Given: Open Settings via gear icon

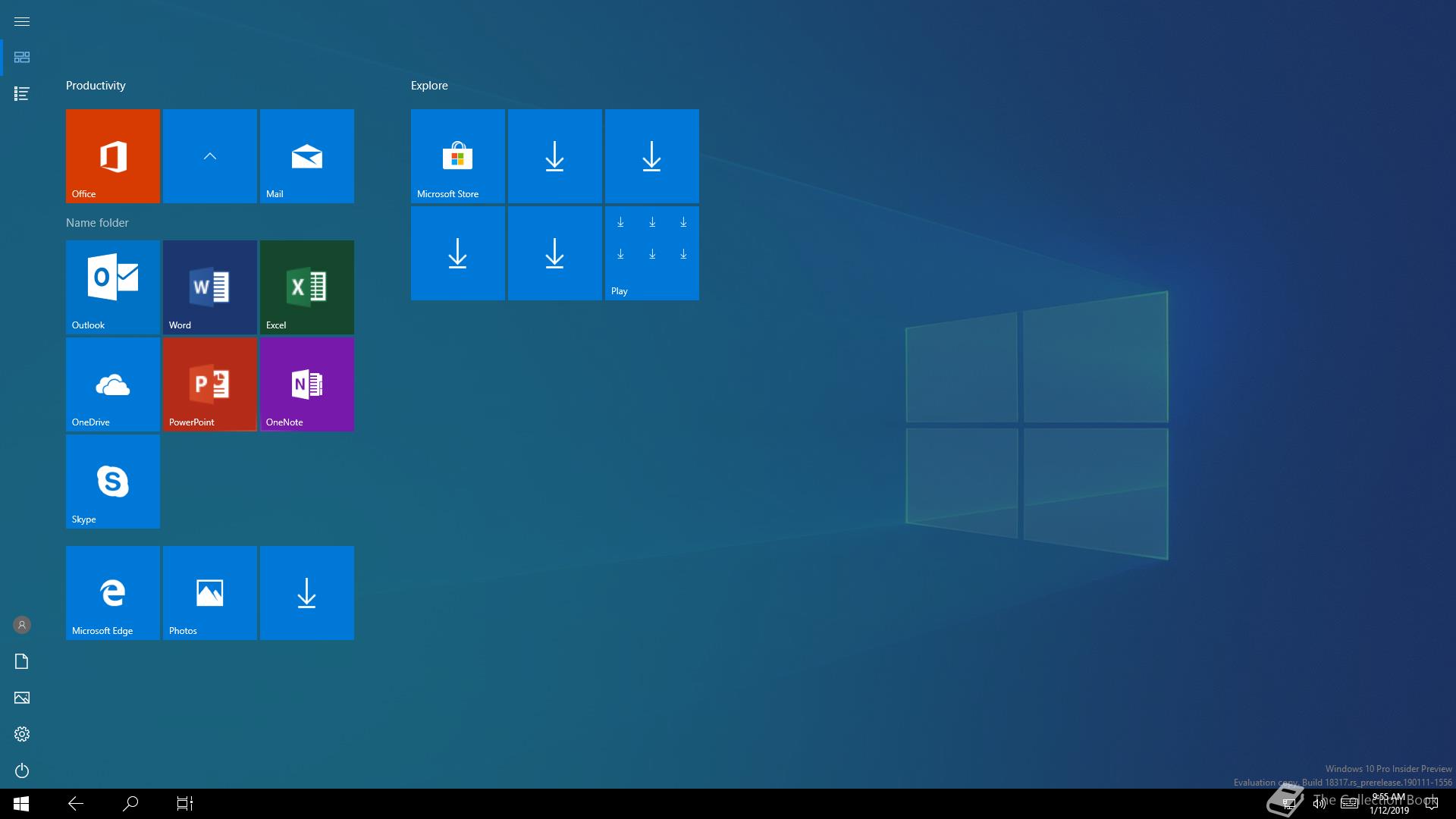Looking at the screenshot, I should point(22,734).
